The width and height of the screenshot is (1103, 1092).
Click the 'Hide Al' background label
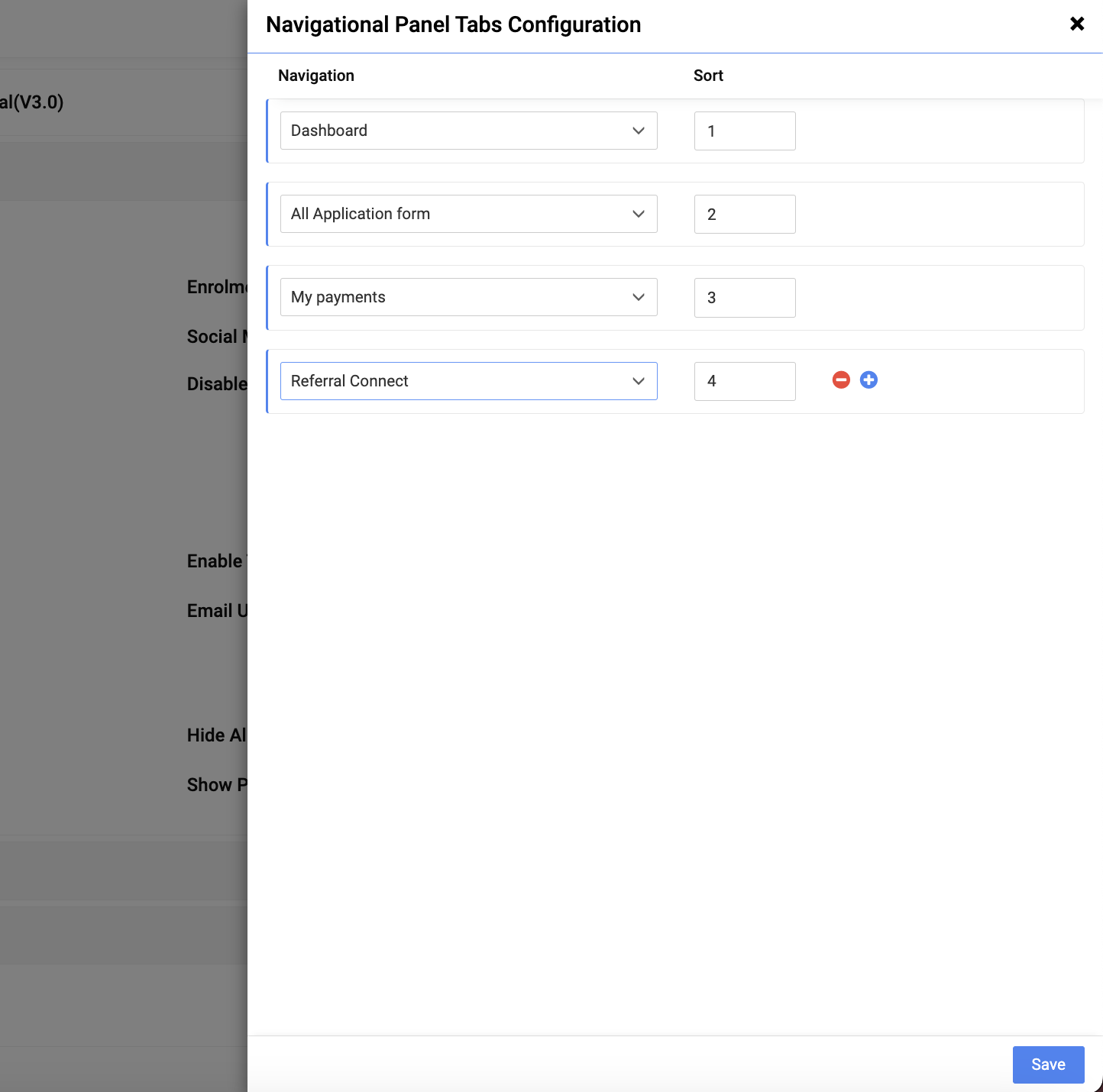pyautogui.click(x=216, y=735)
